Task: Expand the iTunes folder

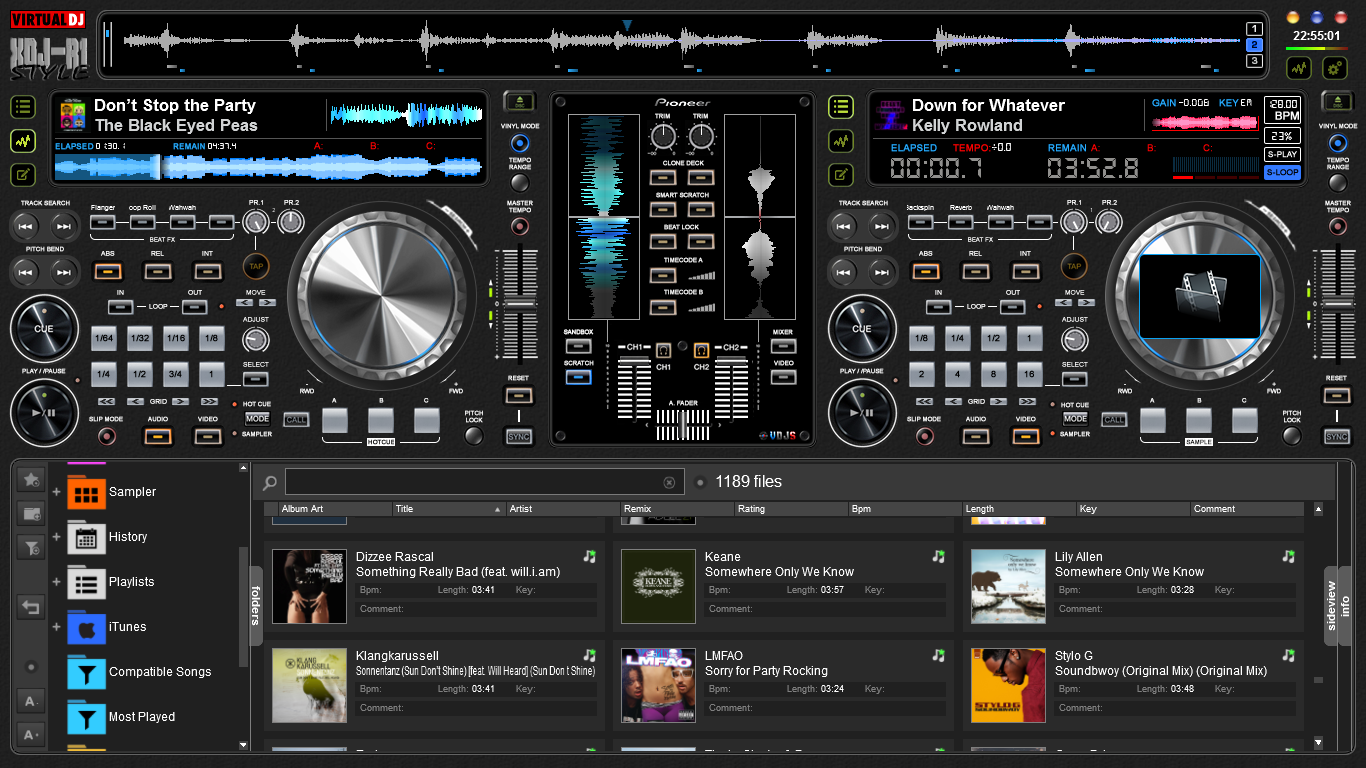Action: [x=56, y=627]
